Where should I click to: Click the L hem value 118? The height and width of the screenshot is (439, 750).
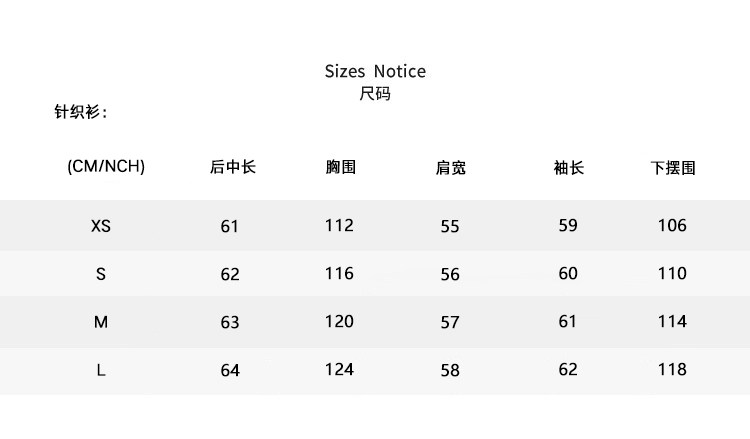coord(672,369)
